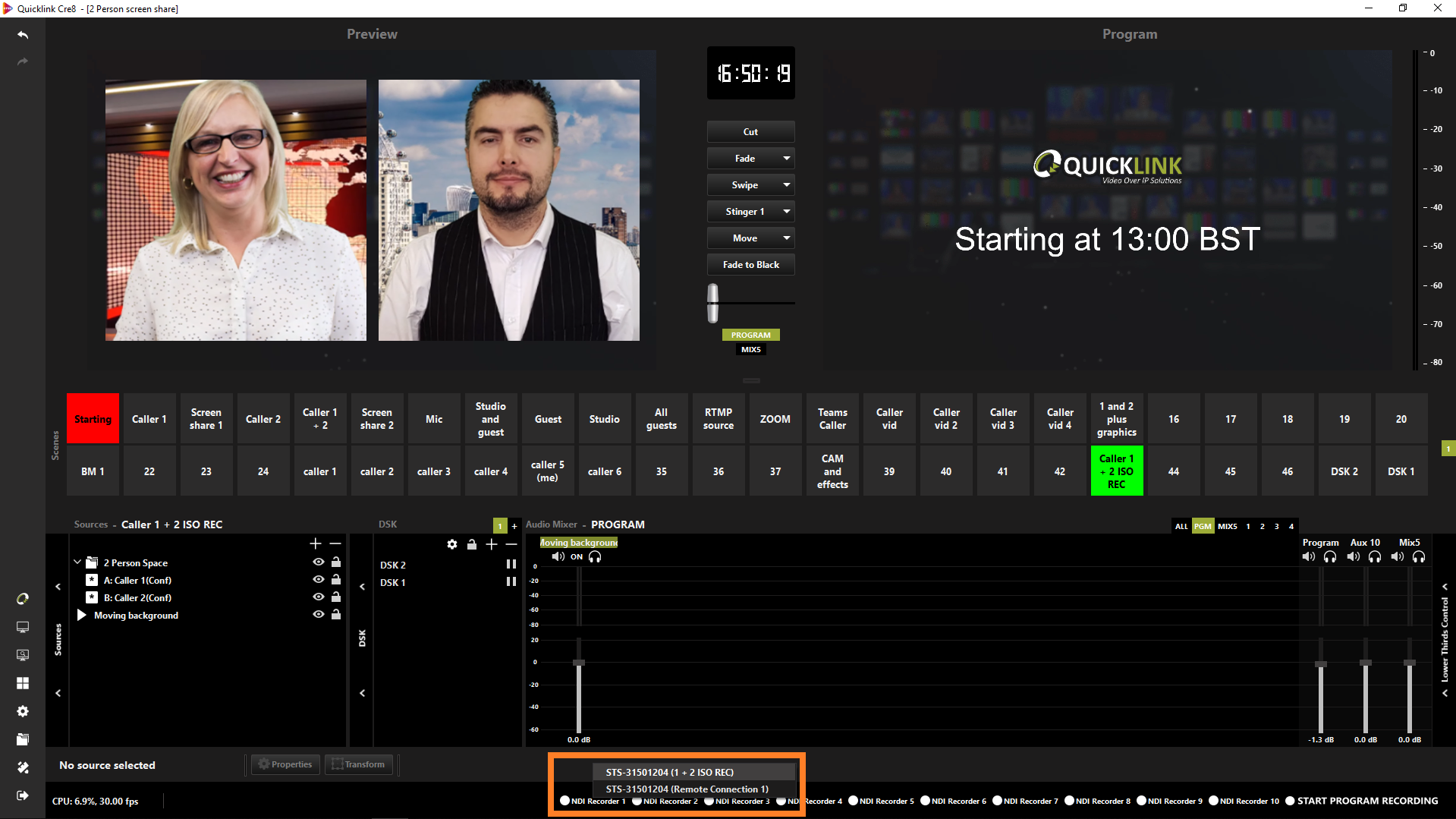The width and height of the screenshot is (1456, 819).
Task: Click headphones icon under Mix5
Action: pyautogui.click(x=1419, y=556)
